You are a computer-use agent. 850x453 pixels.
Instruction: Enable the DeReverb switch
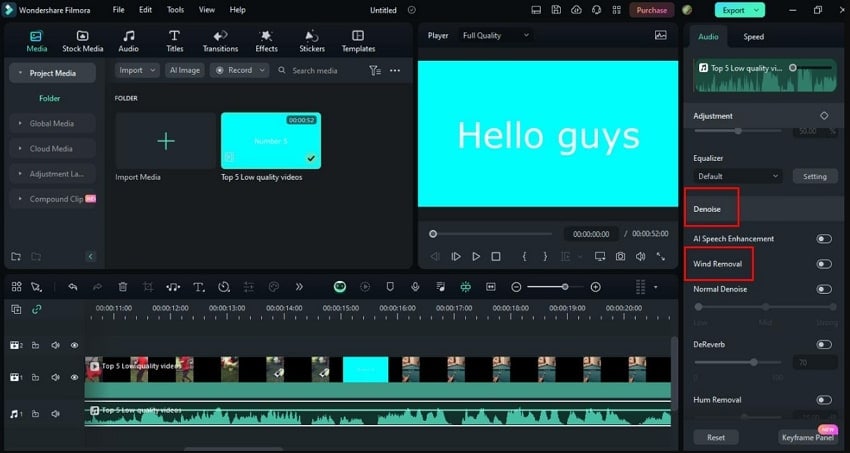pos(823,345)
